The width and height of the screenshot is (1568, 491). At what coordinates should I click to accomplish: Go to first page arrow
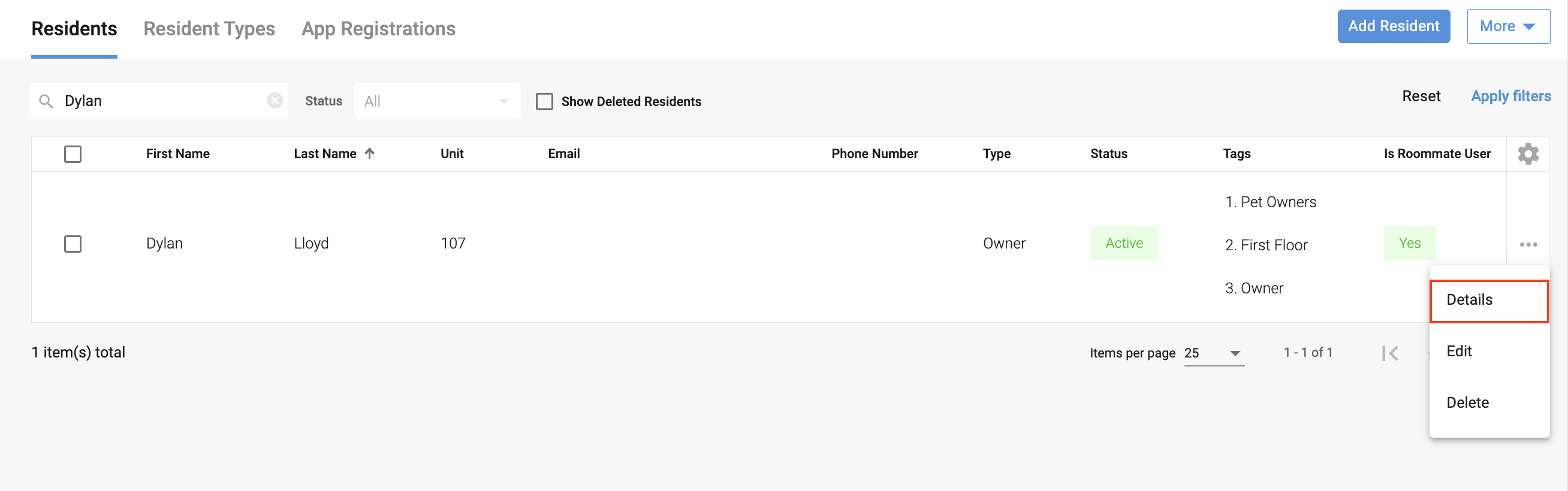[x=1390, y=353]
